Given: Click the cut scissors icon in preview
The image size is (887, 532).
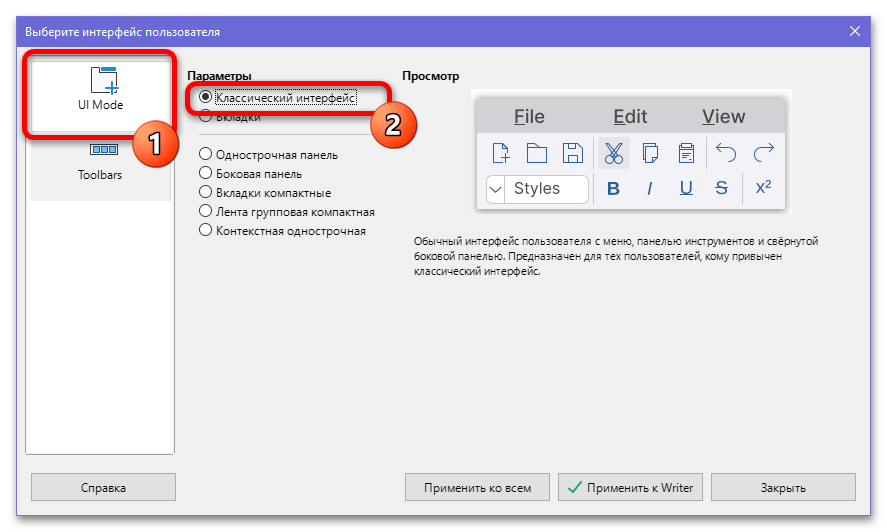Looking at the screenshot, I should pyautogui.click(x=614, y=153).
